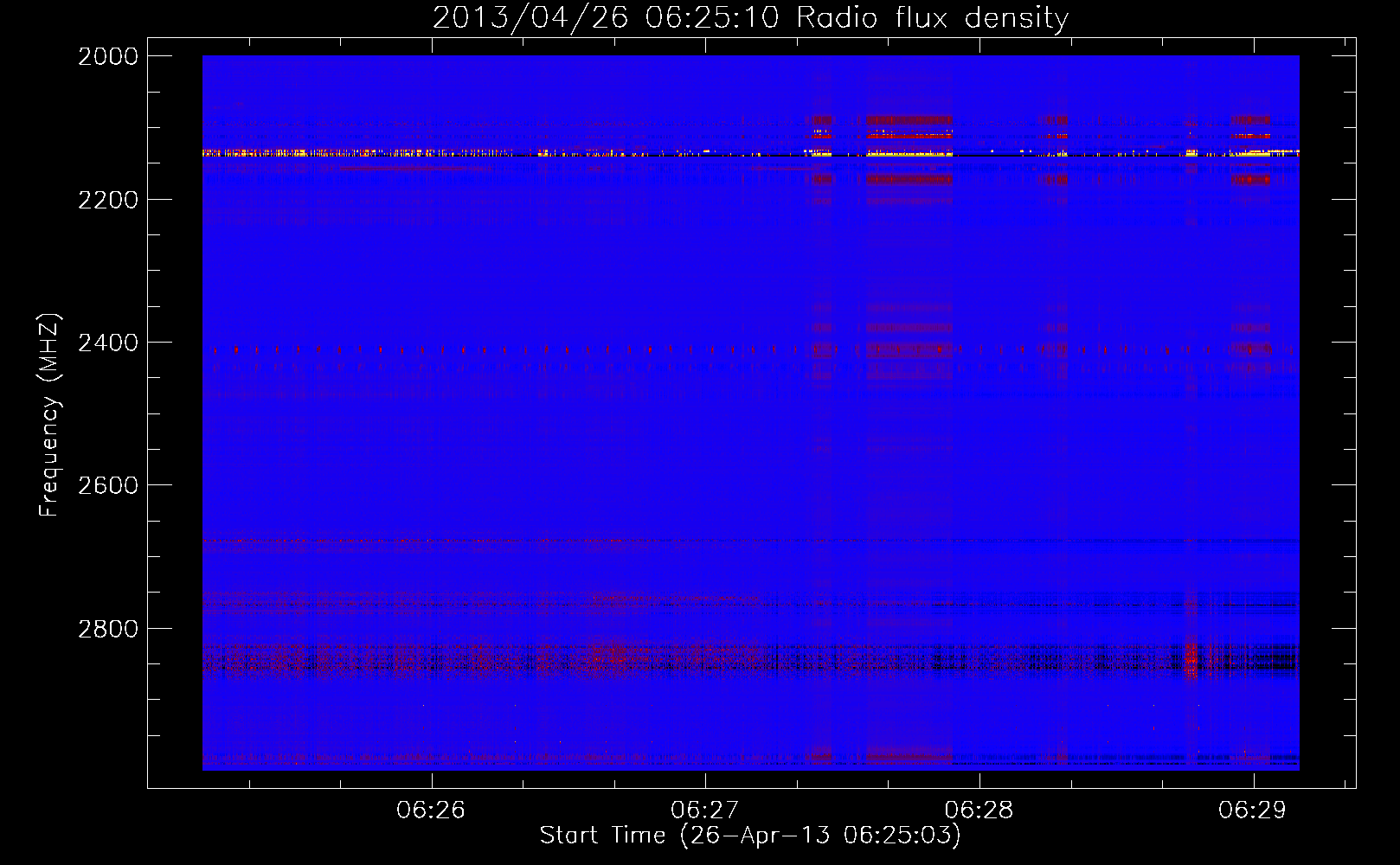Click the '06:28' time axis label

[979, 810]
